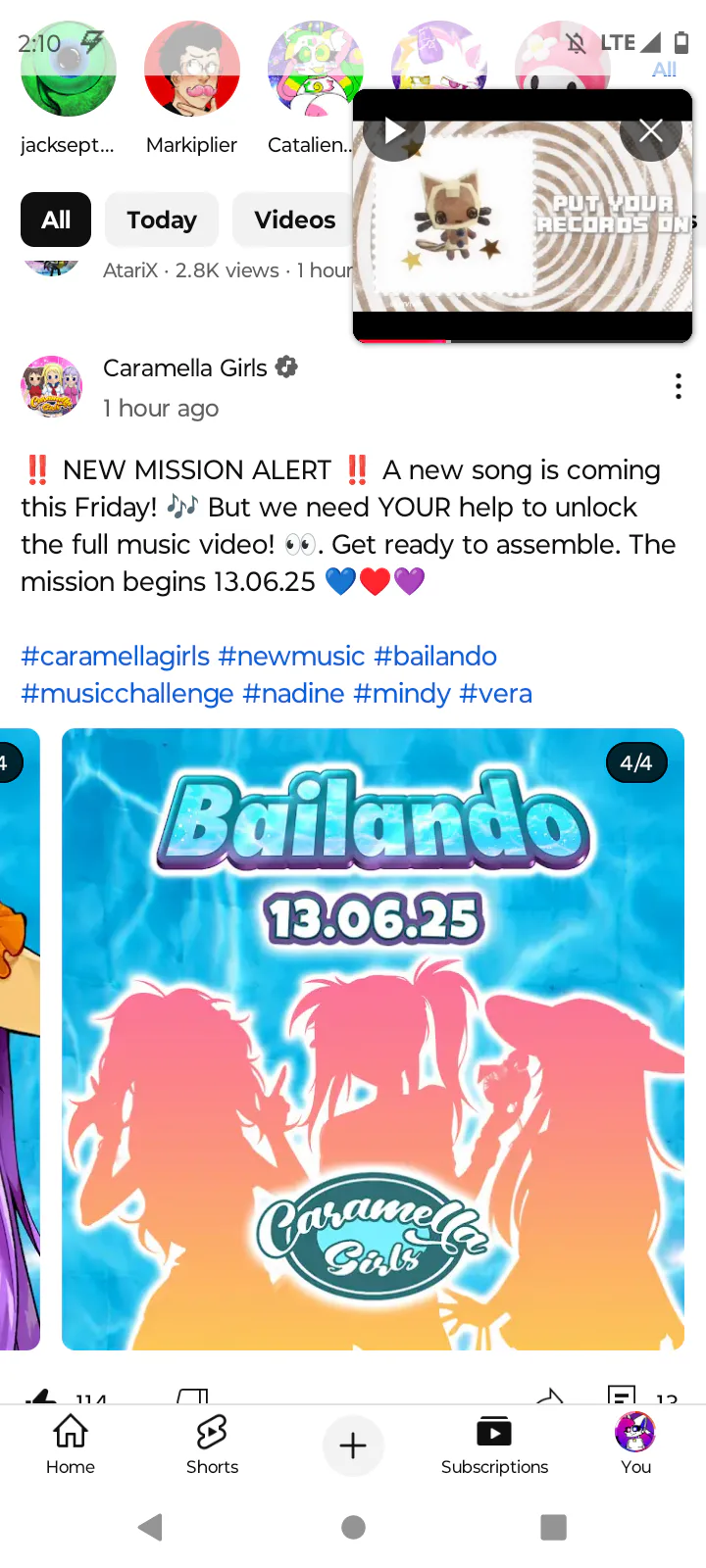Open the Caramella Girls profile picture

pyautogui.click(x=52, y=386)
